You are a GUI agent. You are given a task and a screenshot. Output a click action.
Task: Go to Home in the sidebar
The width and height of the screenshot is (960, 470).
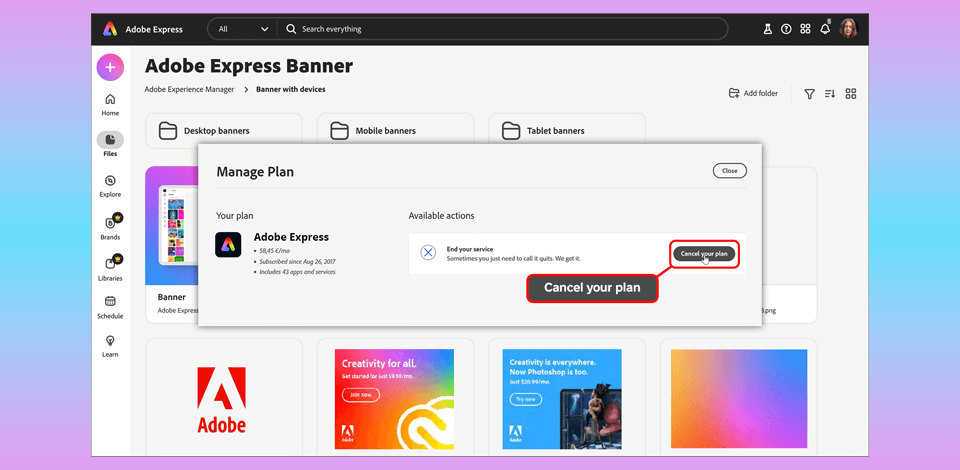(x=110, y=105)
